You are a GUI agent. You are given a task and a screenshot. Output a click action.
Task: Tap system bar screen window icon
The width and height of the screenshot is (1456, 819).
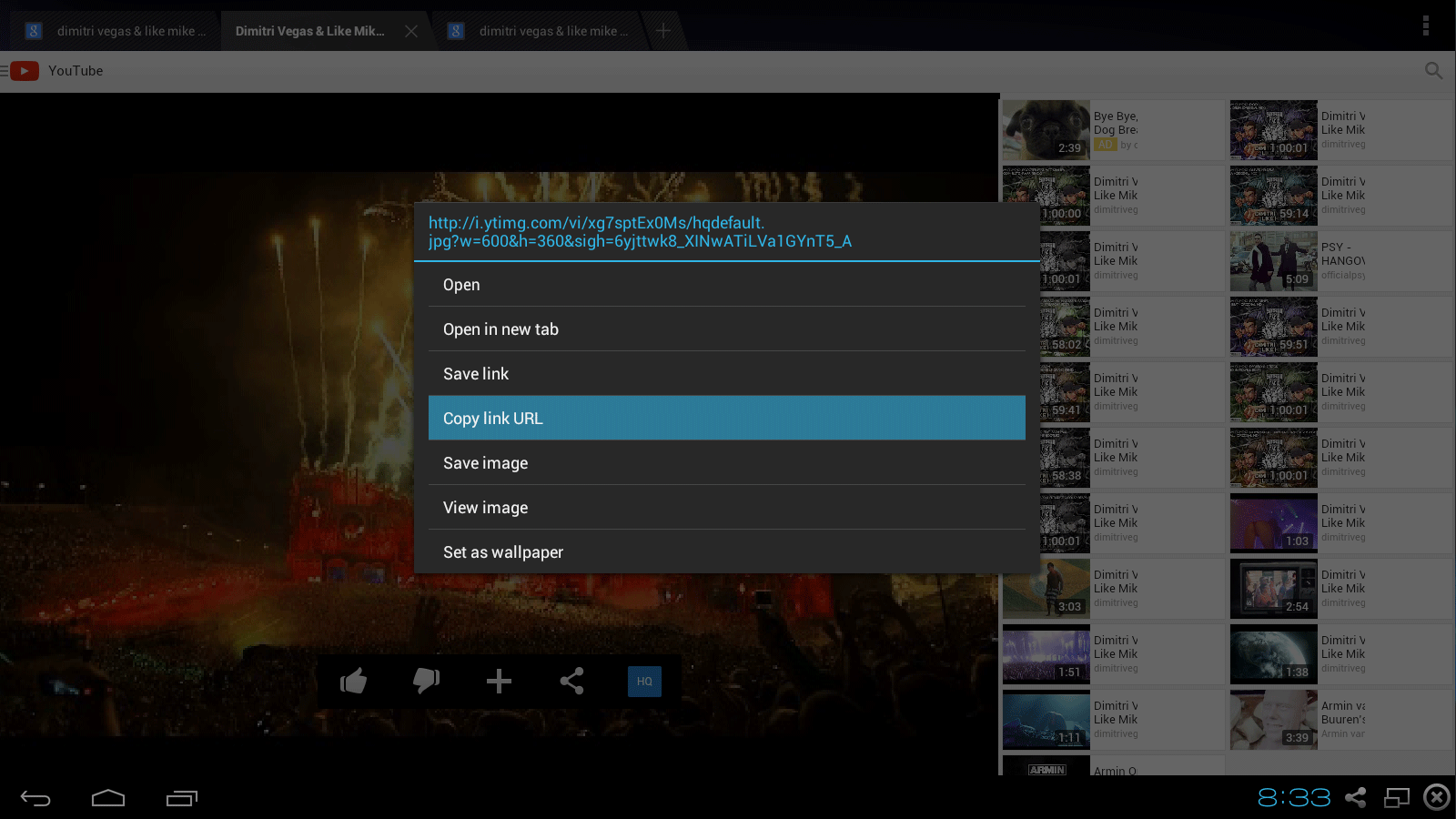click(1397, 798)
